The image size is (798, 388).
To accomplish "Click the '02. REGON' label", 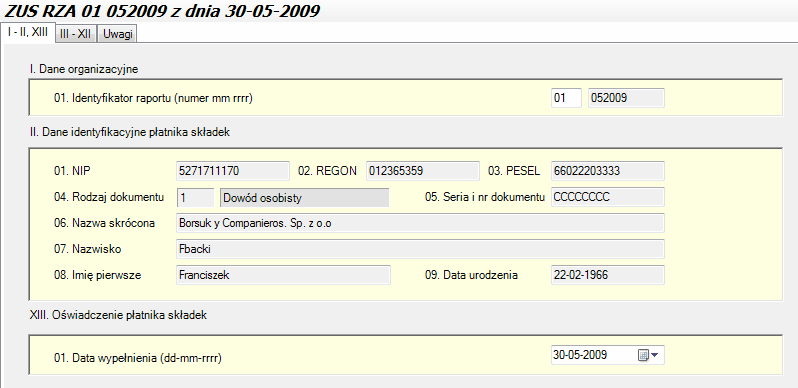I will pyautogui.click(x=327, y=171).
